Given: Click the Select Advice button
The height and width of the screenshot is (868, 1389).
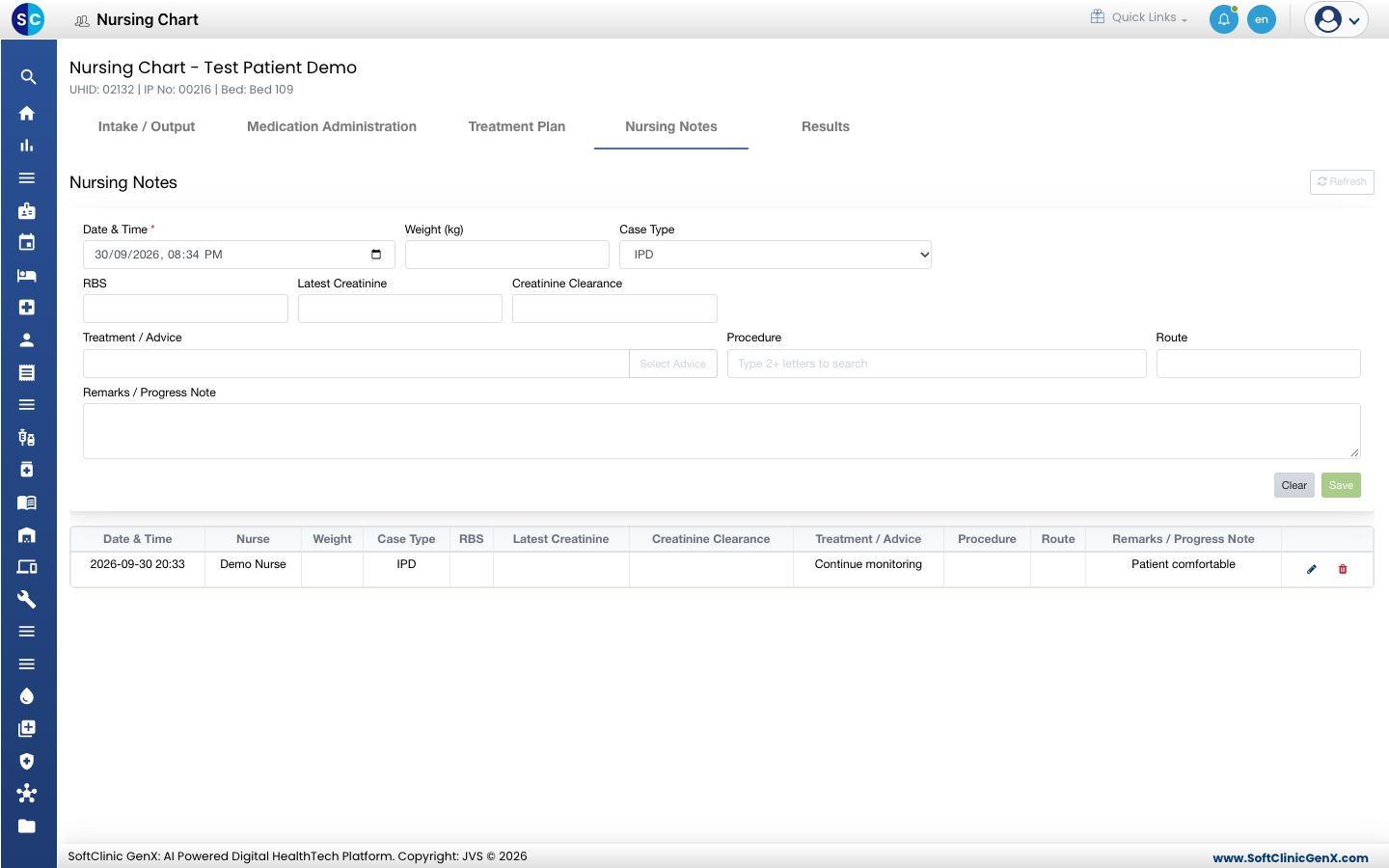Looking at the screenshot, I should point(672,364).
